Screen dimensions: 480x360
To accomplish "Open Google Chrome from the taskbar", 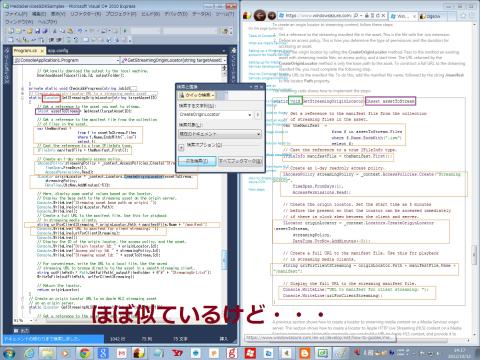I will click(x=84, y=353).
